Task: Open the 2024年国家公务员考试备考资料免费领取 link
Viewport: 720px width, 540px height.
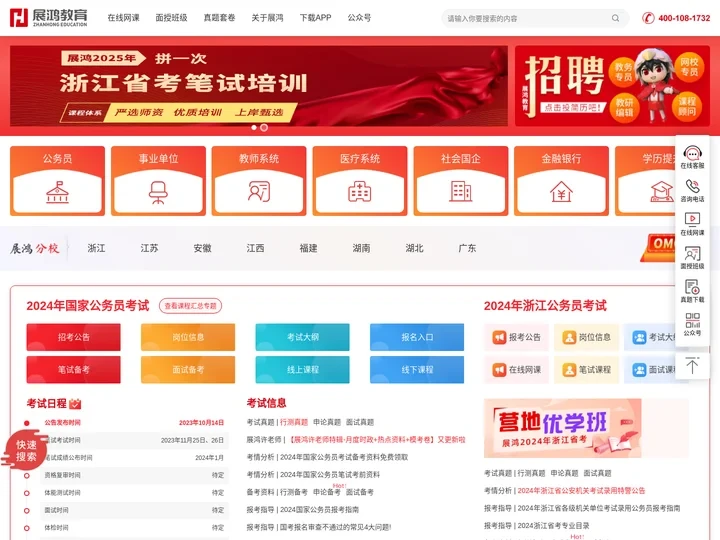Action: pos(344,457)
